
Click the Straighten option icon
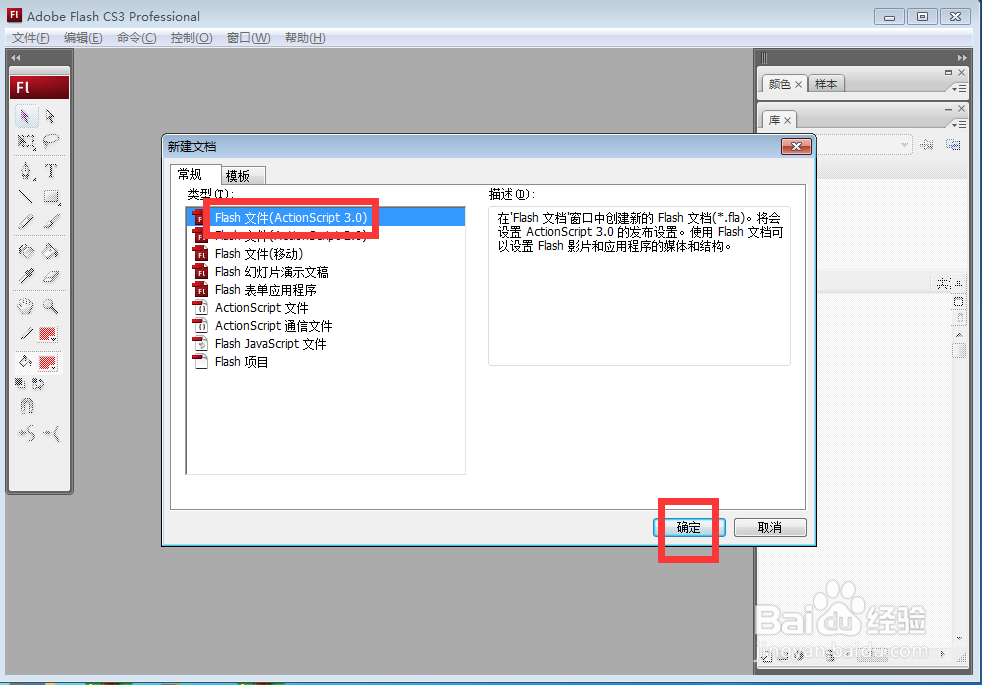pyautogui.click(x=51, y=433)
